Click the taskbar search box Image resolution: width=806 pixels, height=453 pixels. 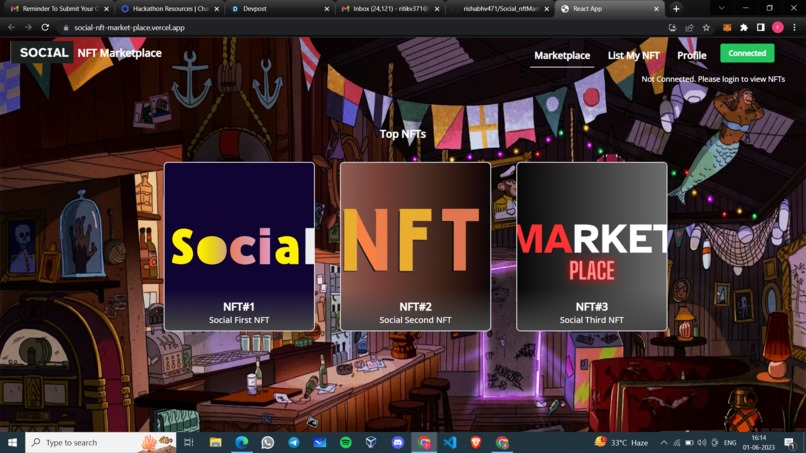point(100,442)
